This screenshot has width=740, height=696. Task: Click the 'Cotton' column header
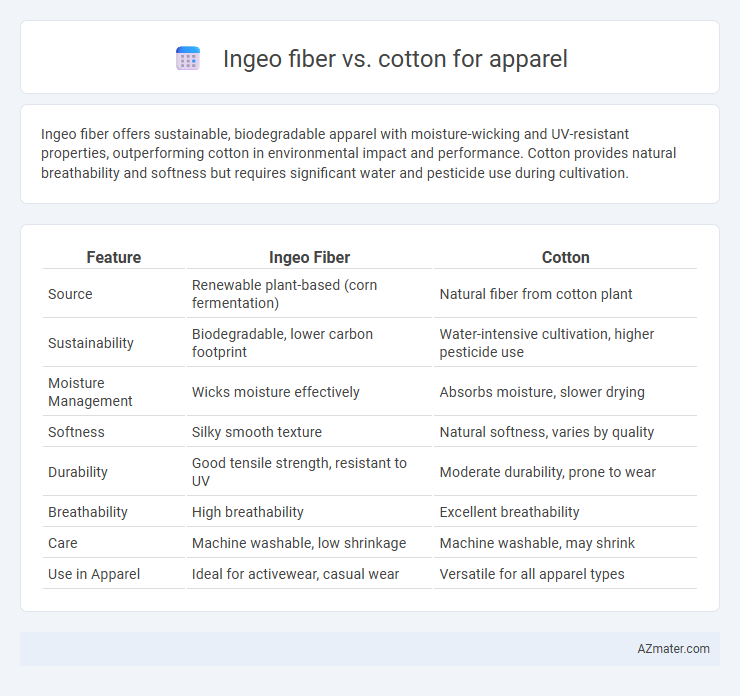pyautogui.click(x=565, y=257)
